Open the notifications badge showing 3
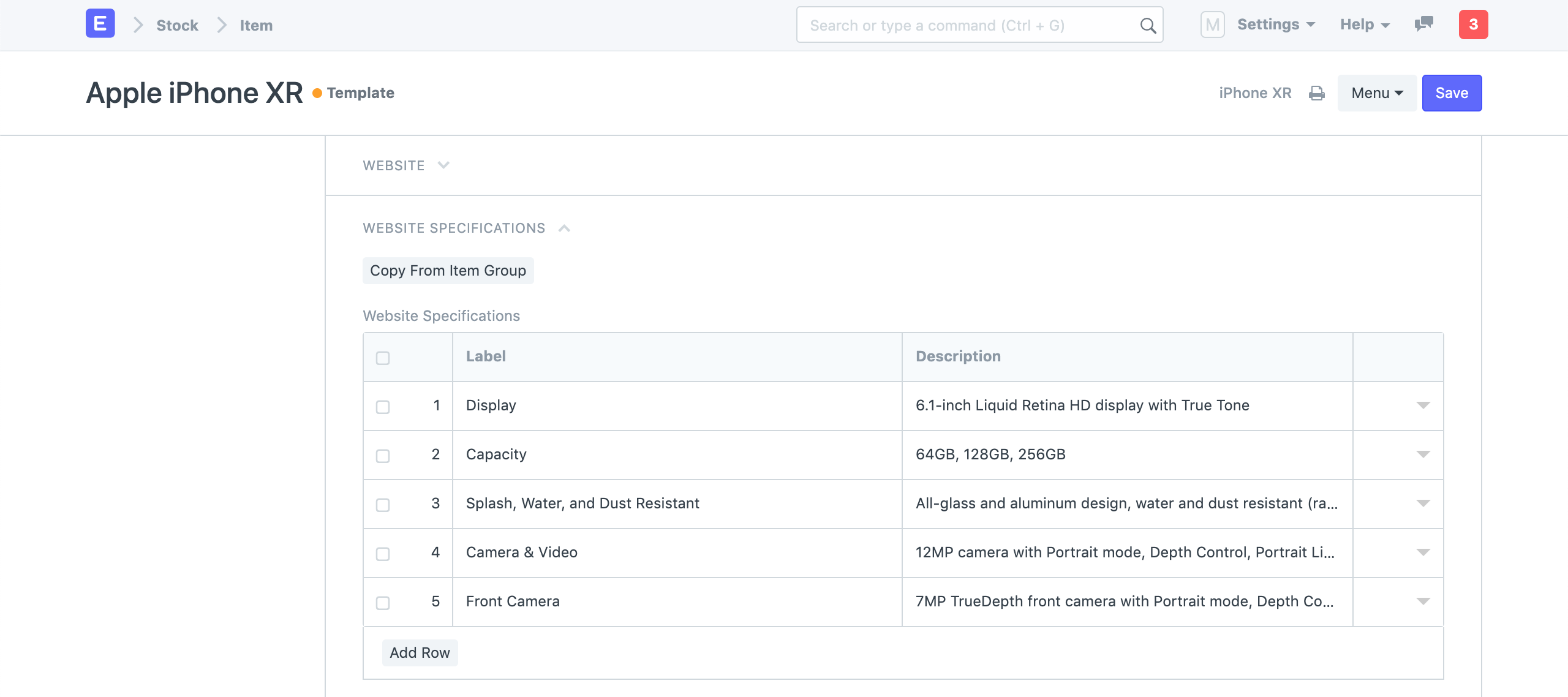Viewport: 1568px width, 697px height. pyautogui.click(x=1473, y=24)
